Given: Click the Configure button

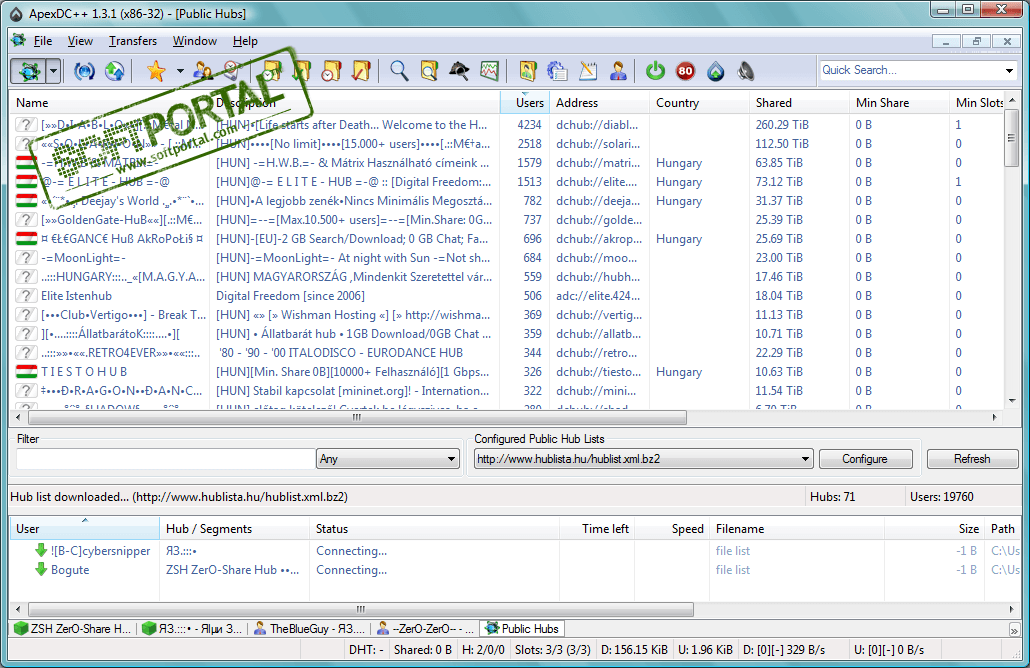Looking at the screenshot, I should [865, 459].
